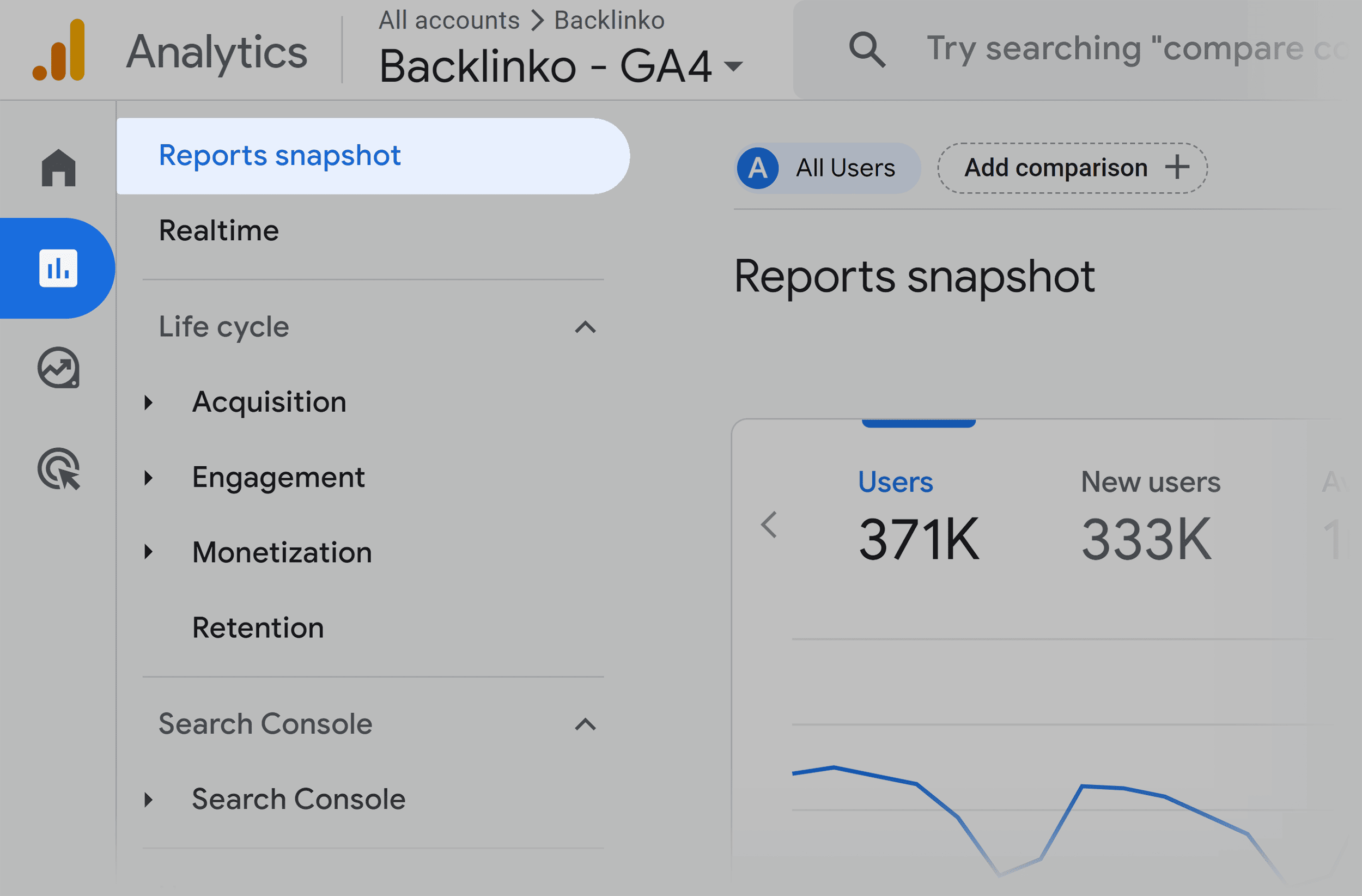The width and height of the screenshot is (1362, 896).
Task: Go to previous metrics with left chevron
Action: 769,525
